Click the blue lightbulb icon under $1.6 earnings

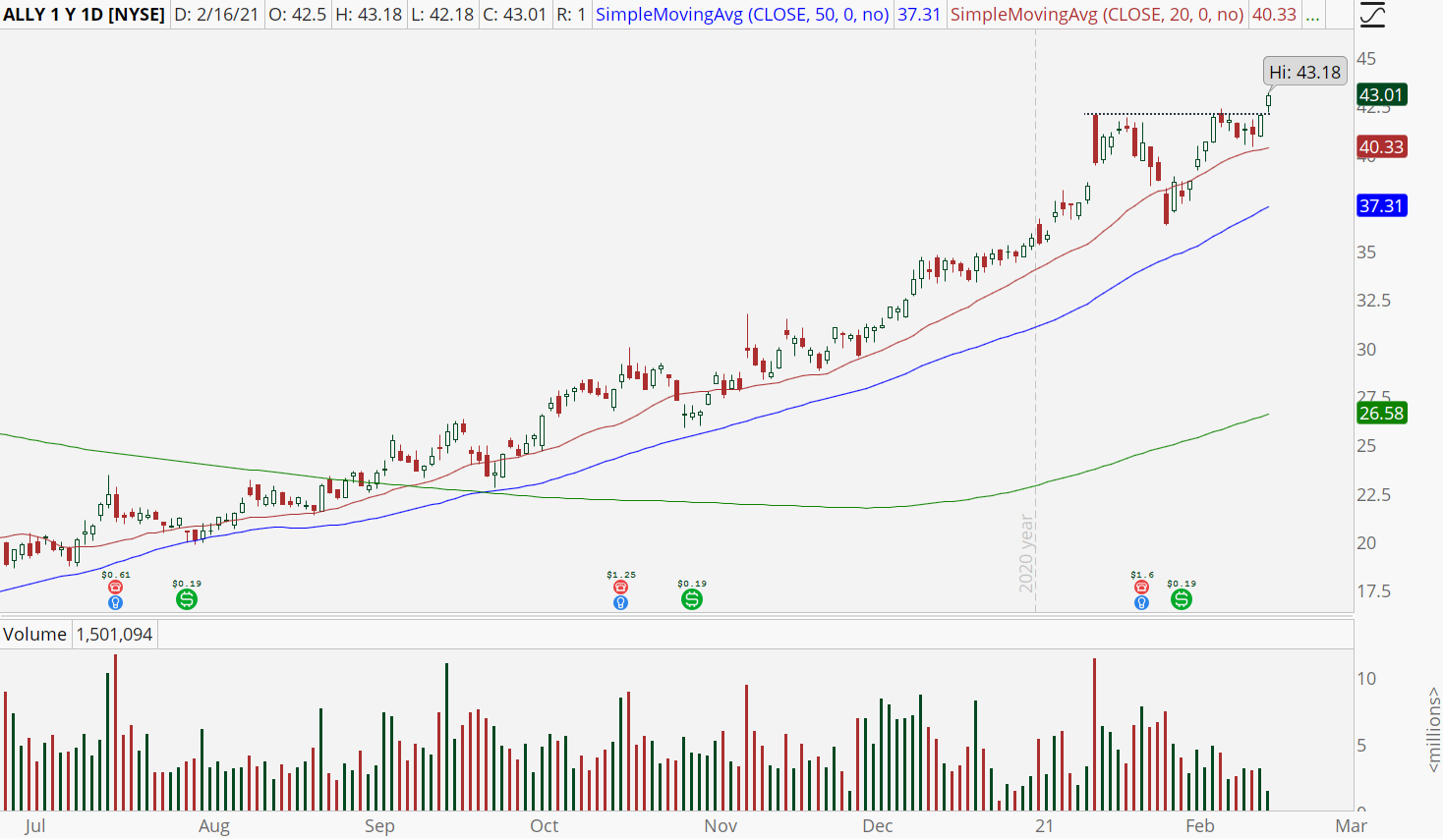click(1141, 602)
